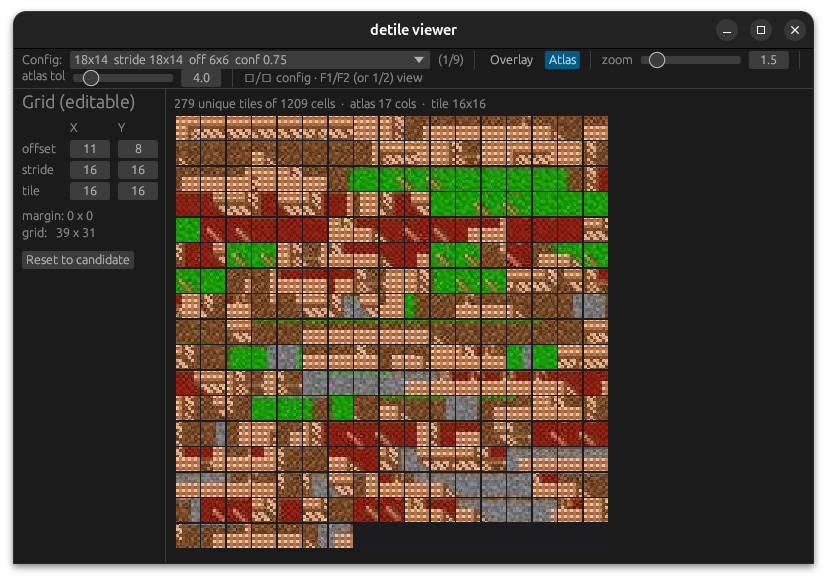This screenshot has width=827, height=580.
Task: Edit the stride X field
Action: (x=90, y=170)
